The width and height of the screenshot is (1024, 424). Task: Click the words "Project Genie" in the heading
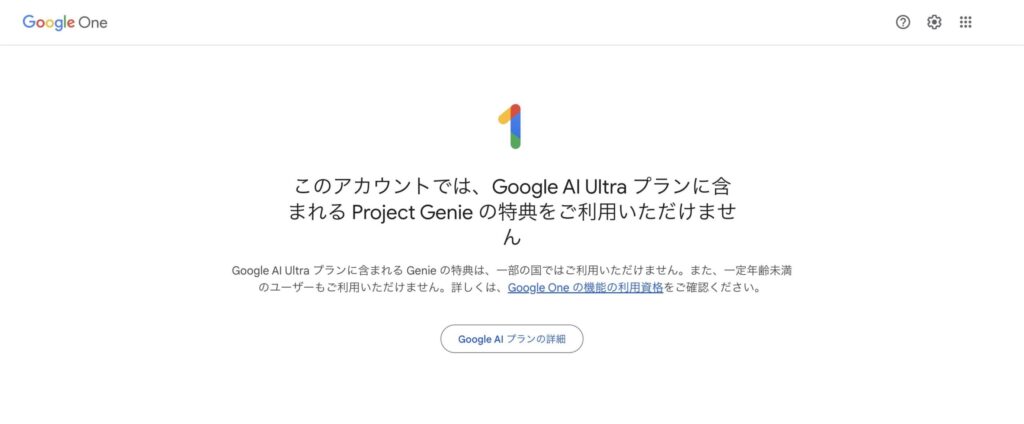(413, 212)
